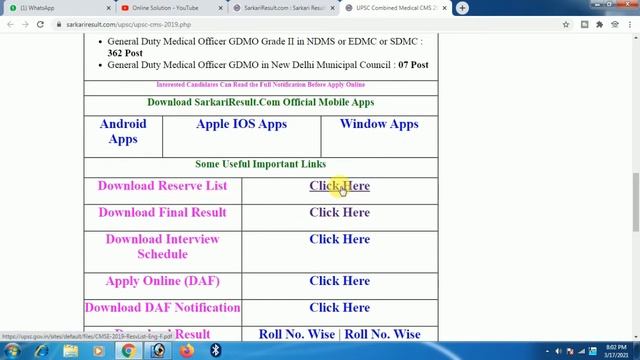
Task: Click the square toolbar icon beside the star
Action: tap(584, 24)
